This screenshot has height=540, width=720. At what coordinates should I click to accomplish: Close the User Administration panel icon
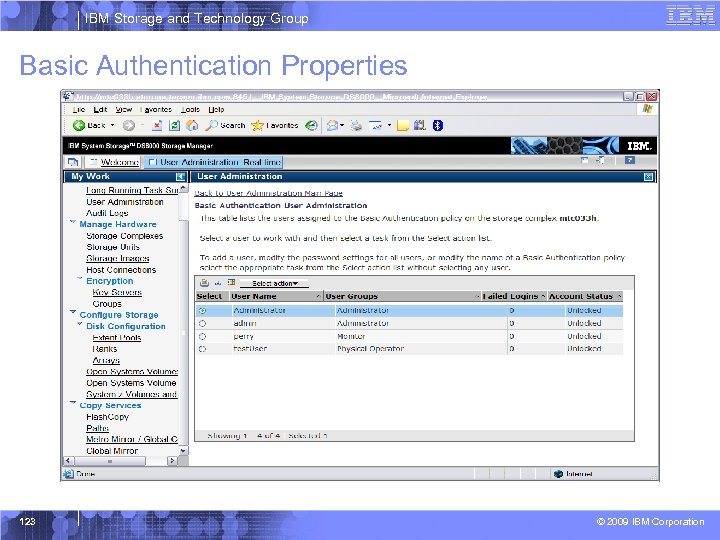648,177
